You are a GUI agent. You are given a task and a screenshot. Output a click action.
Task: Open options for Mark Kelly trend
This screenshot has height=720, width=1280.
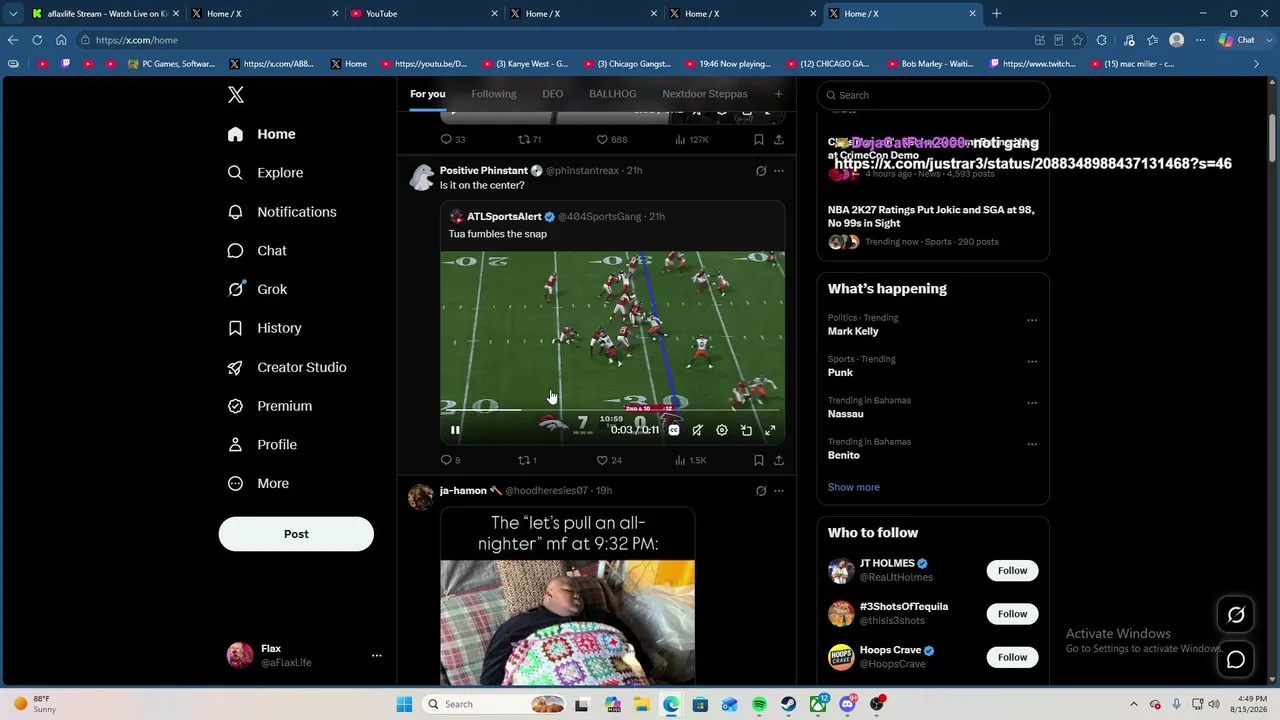(1032, 321)
